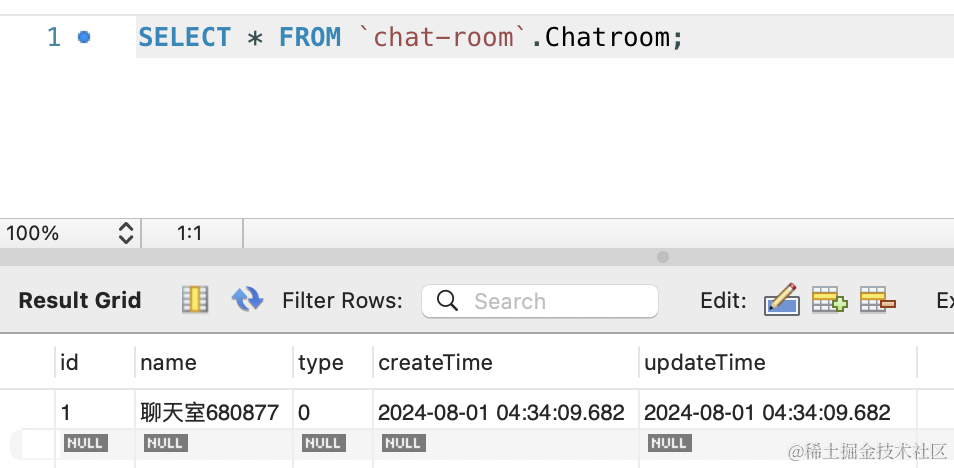The height and width of the screenshot is (468, 954).
Task: Click the type column header
Action: tap(321, 363)
